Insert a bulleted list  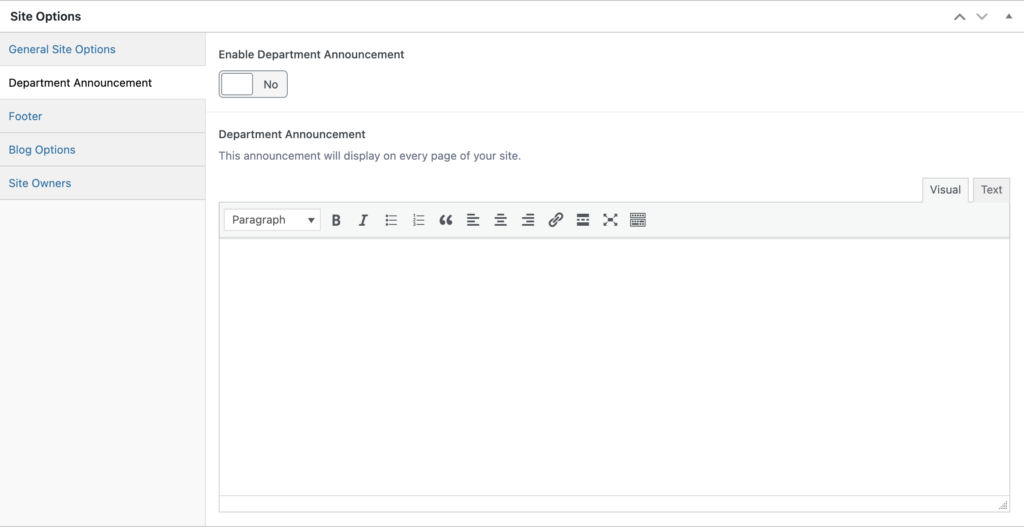pyautogui.click(x=391, y=220)
